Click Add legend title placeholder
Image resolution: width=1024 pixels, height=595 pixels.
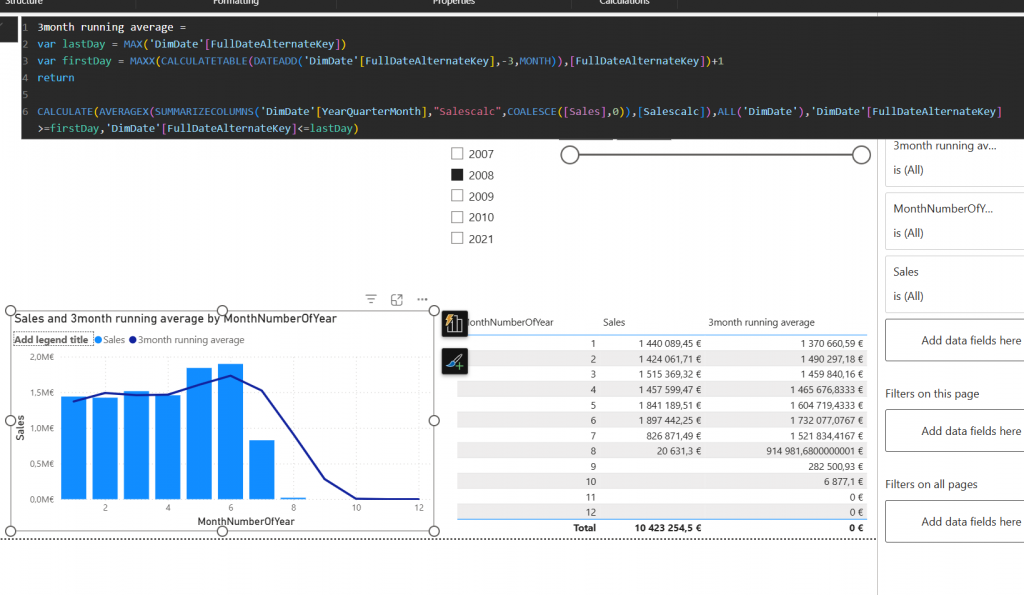tap(53, 340)
